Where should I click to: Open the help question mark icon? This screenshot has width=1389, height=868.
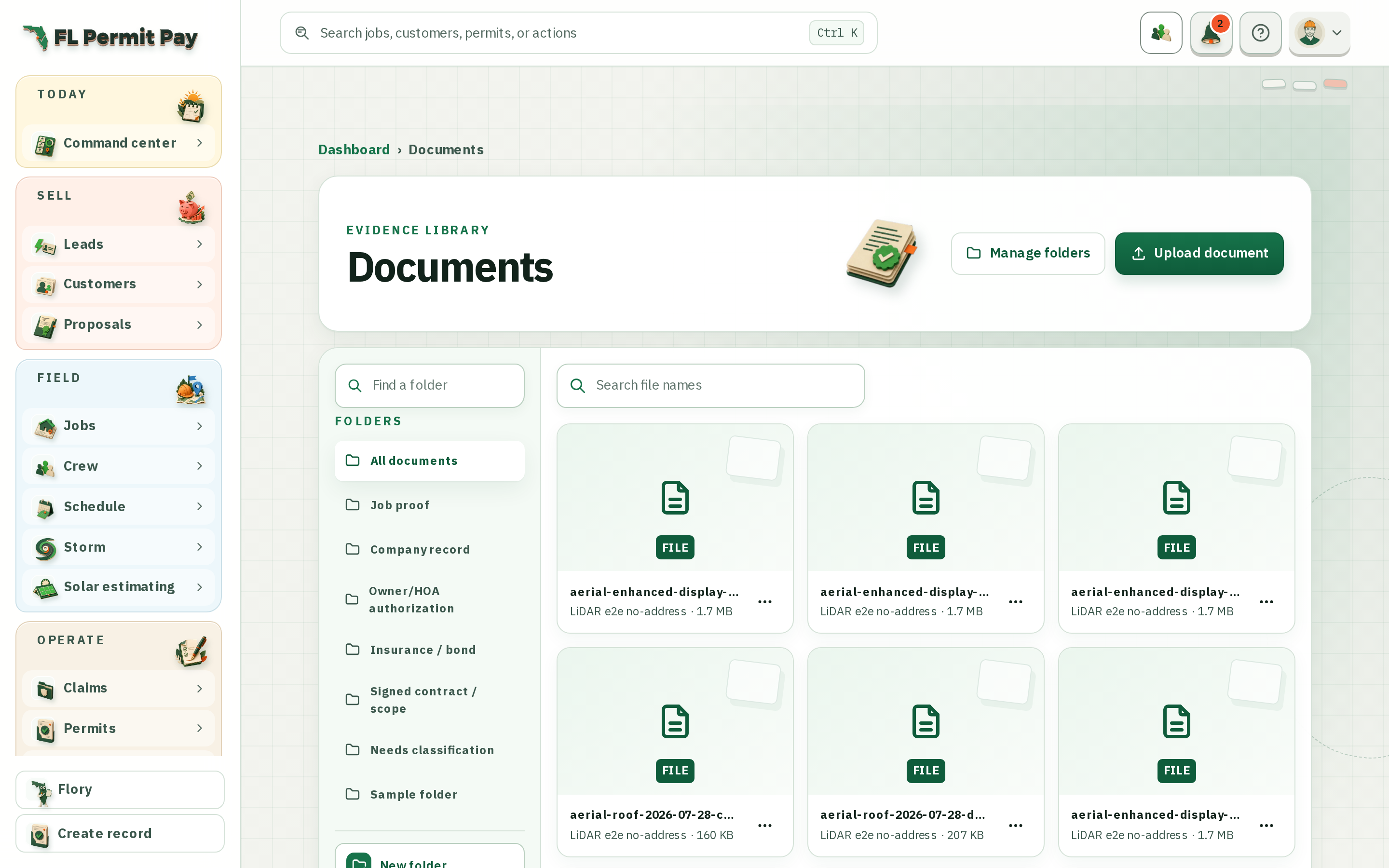(x=1260, y=33)
